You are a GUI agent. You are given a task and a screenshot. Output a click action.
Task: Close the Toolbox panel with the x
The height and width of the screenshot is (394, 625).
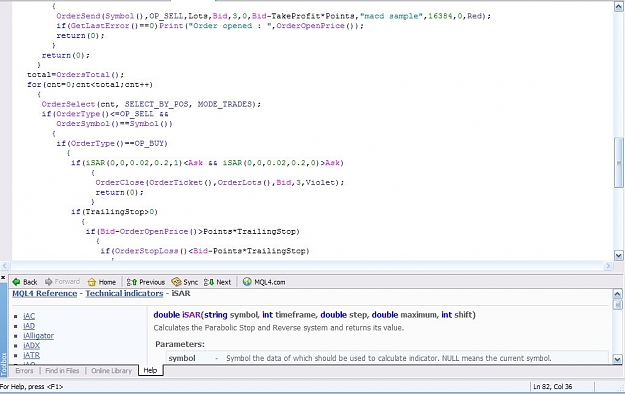pyautogui.click(x=3, y=277)
